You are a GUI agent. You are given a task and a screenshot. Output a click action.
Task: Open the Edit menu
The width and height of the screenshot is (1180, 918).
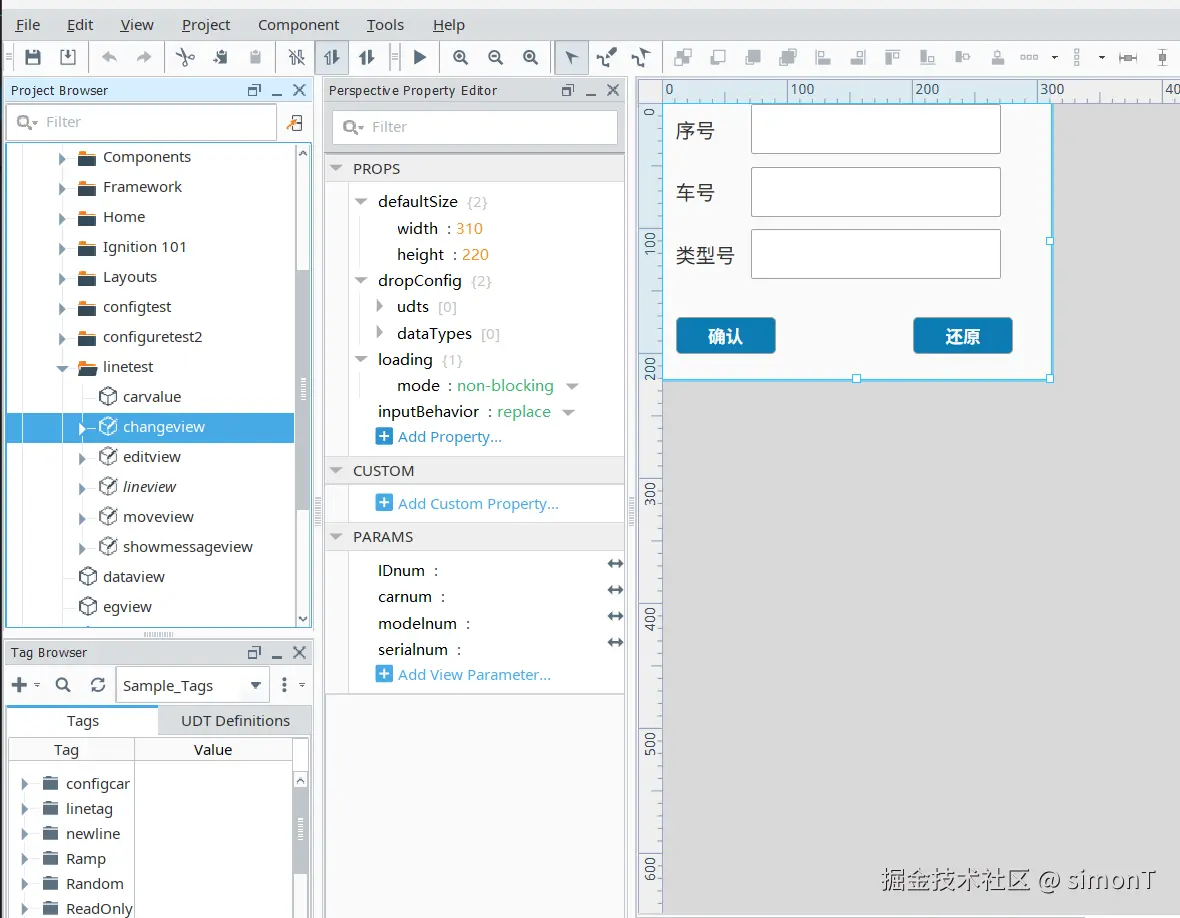tap(80, 25)
